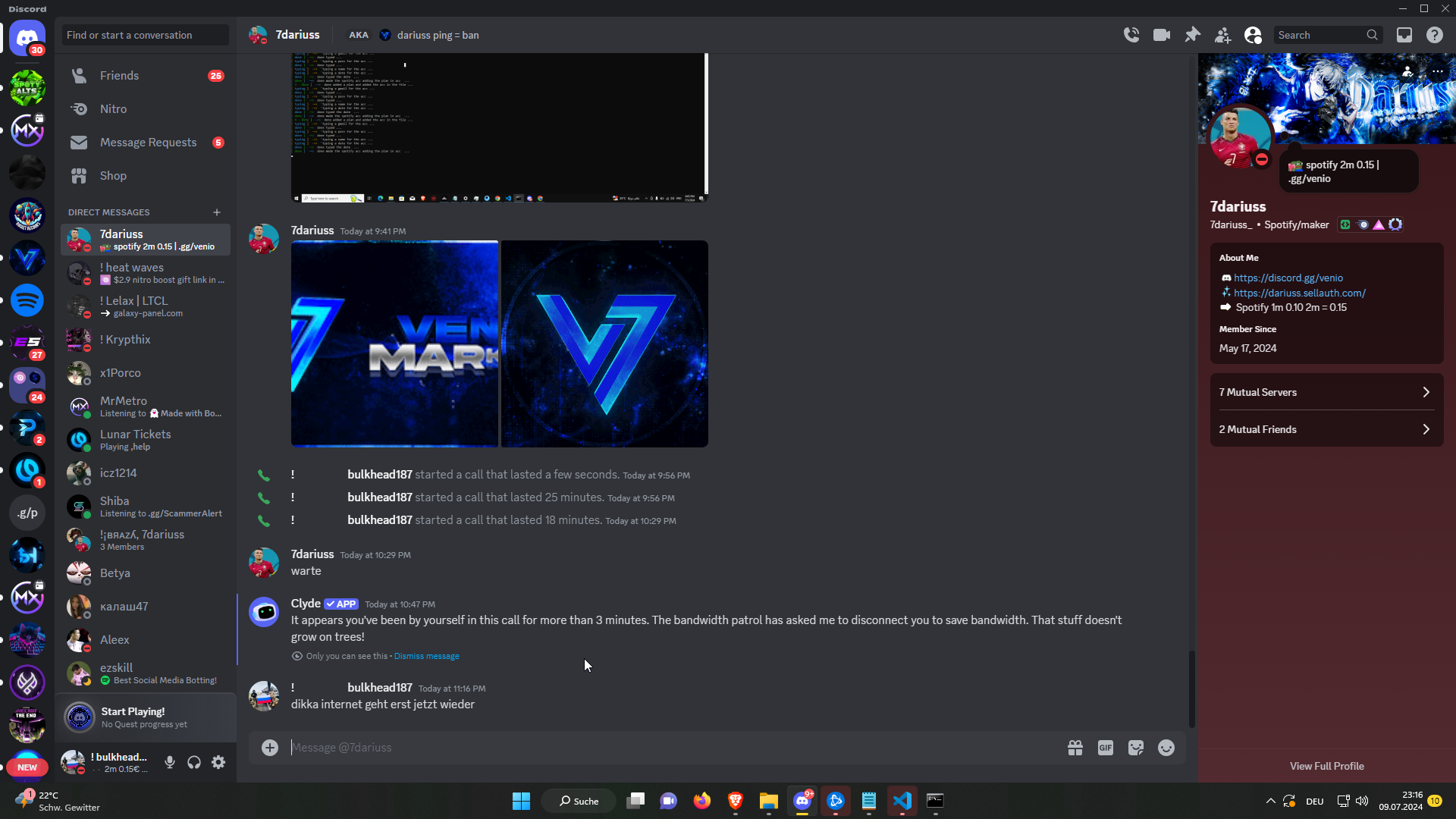Start a voice call with 7dariuss

click(x=1131, y=35)
